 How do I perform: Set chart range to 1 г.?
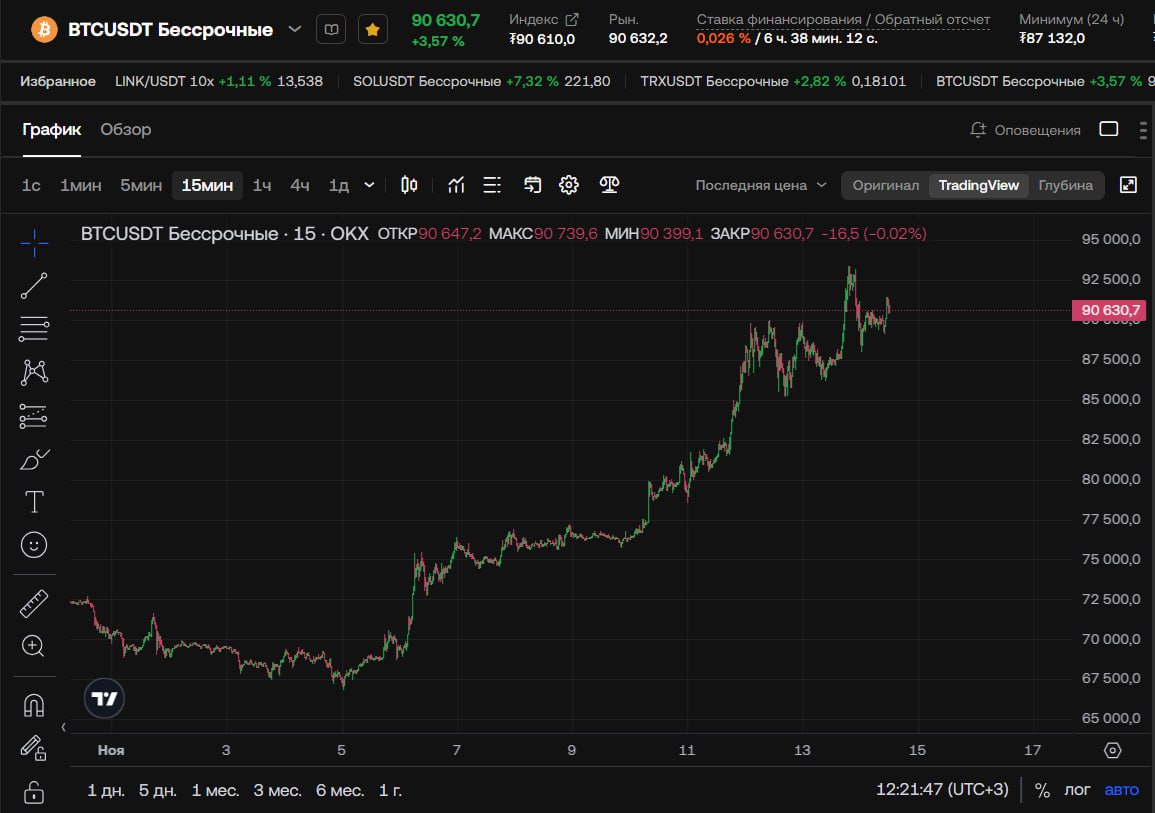(x=390, y=790)
